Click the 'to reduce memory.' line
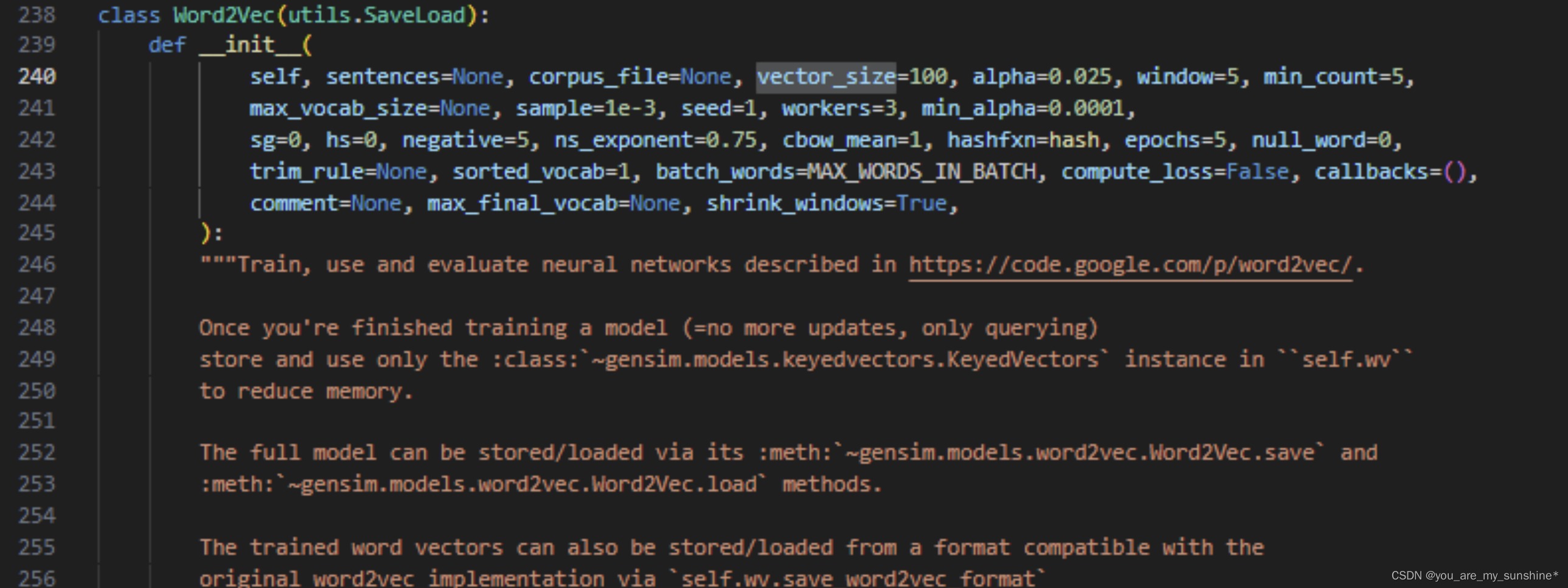The image size is (1568, 588). (x=307, y=391)
